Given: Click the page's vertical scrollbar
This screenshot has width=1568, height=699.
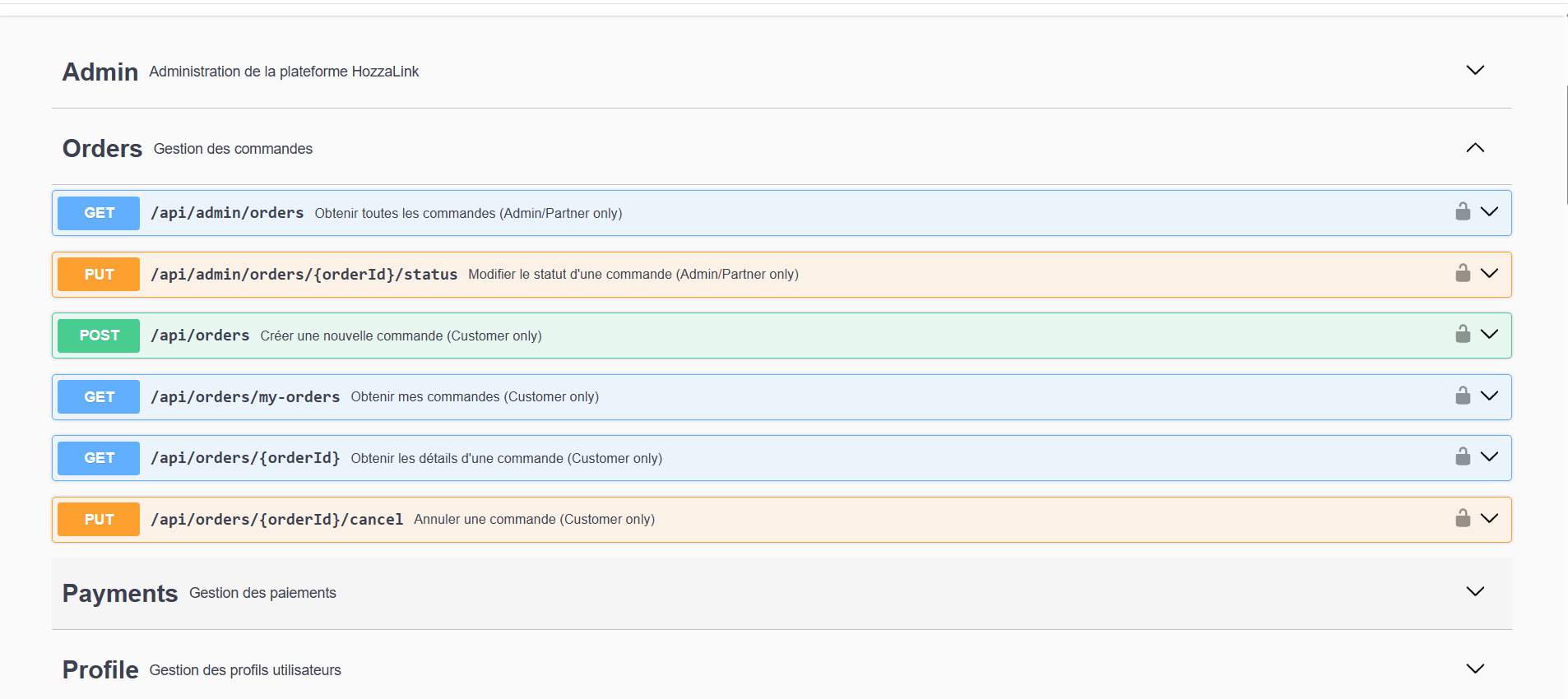Looking at the screenshot, I should pyautogui.click(x=1566, y=144).
